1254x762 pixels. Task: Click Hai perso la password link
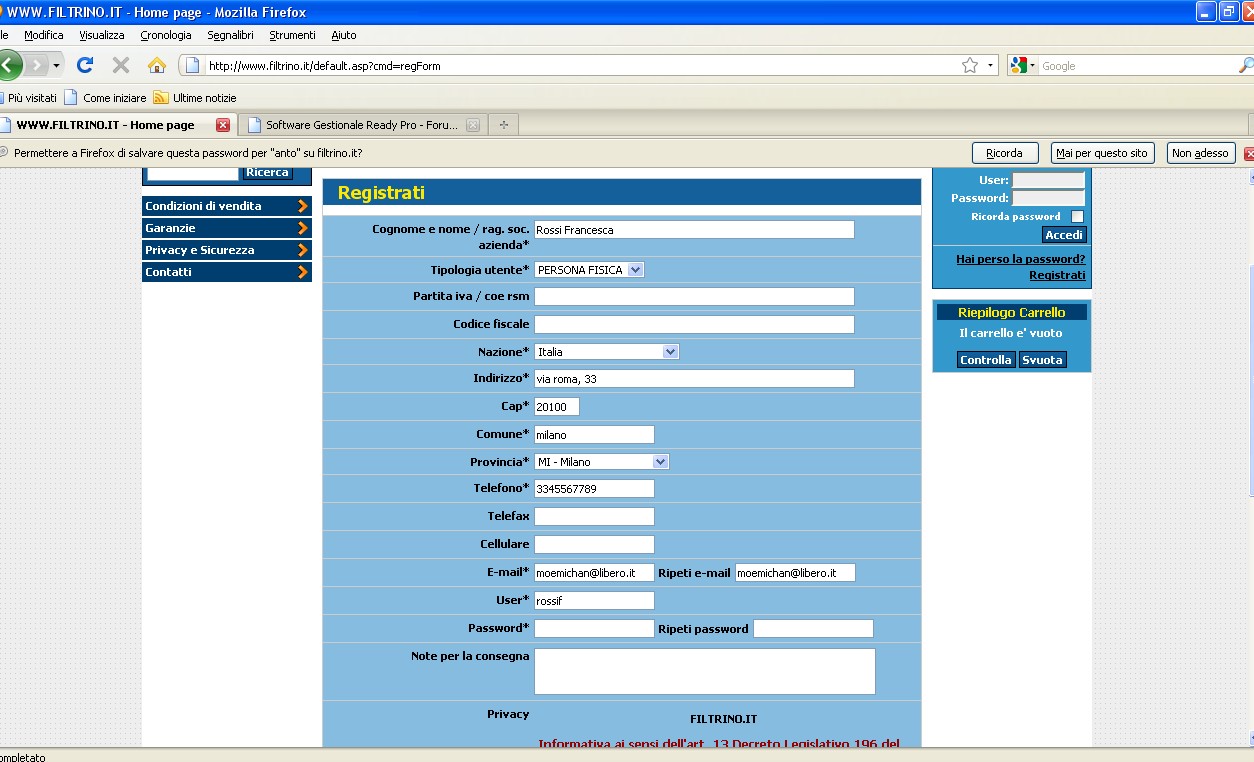click(1020, 259)
